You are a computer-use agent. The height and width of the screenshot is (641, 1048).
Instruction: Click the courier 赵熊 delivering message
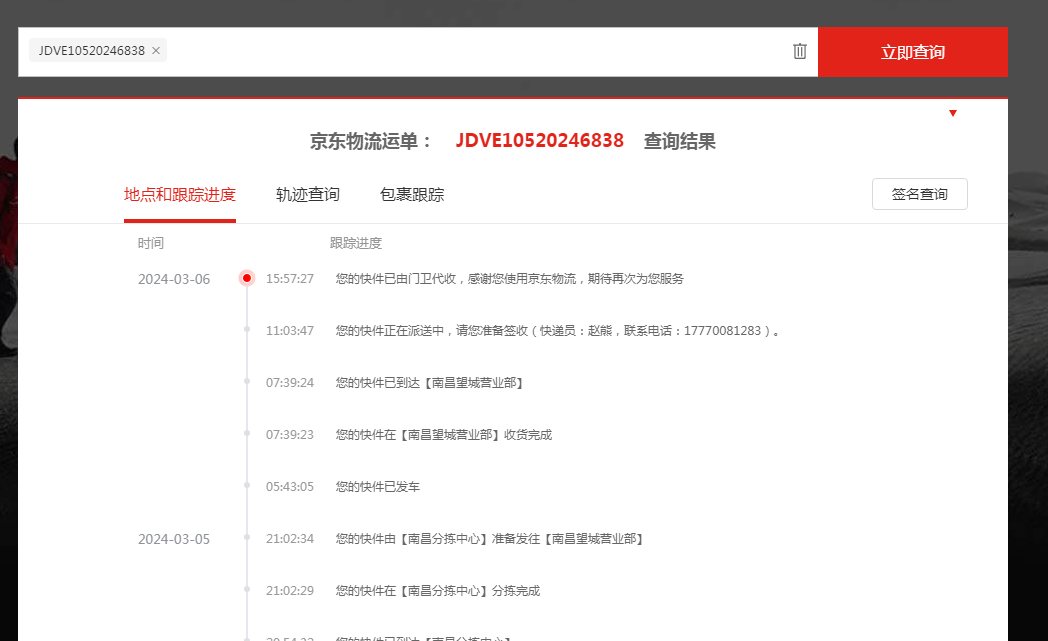tap(558, 331)
